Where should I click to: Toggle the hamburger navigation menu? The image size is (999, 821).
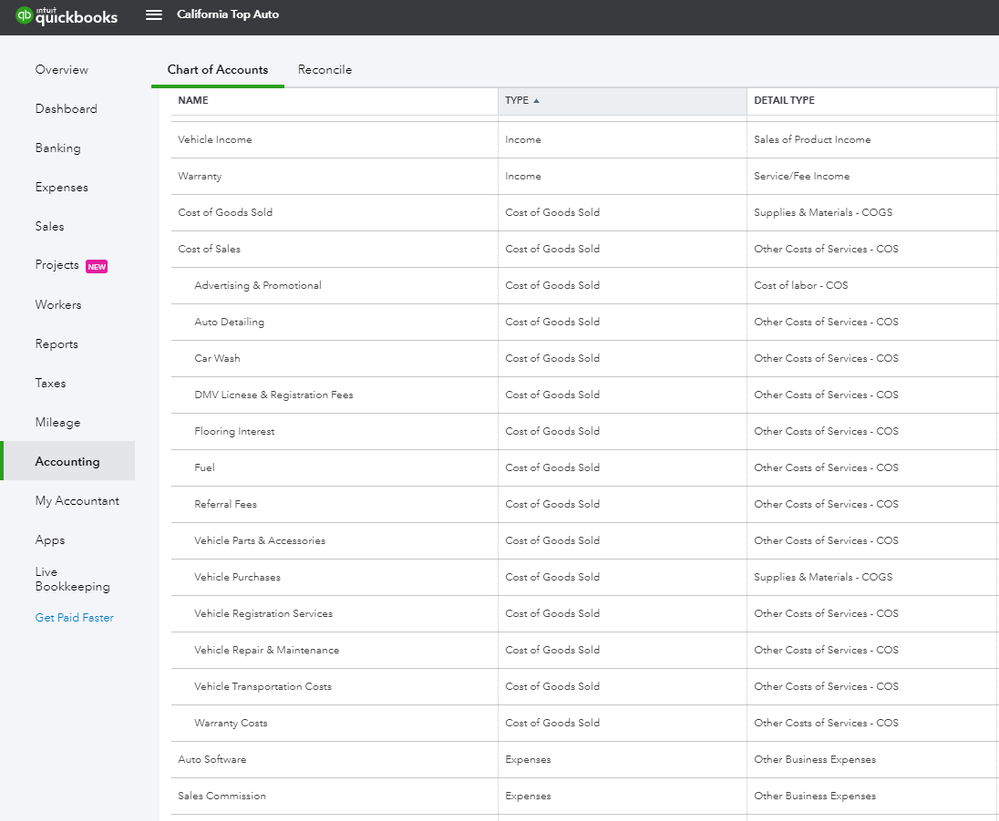point(153,15)
